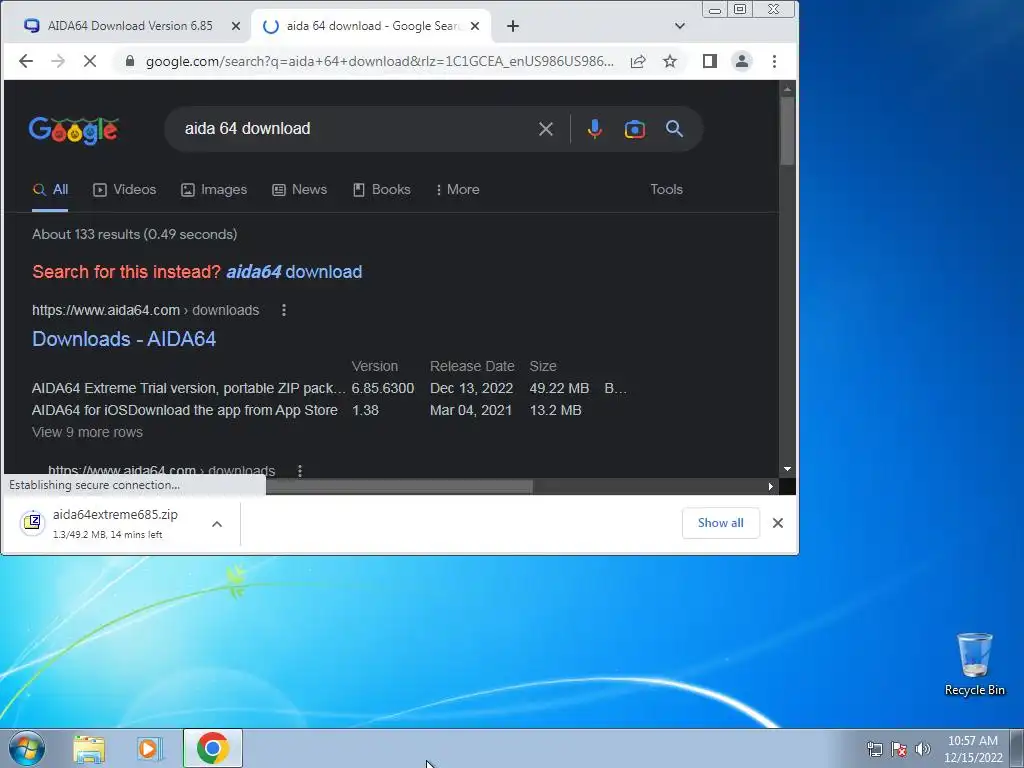Expand the aida64extreme685.zip download options chevron
Screen dimensions: 1024x768
(217, 524)
